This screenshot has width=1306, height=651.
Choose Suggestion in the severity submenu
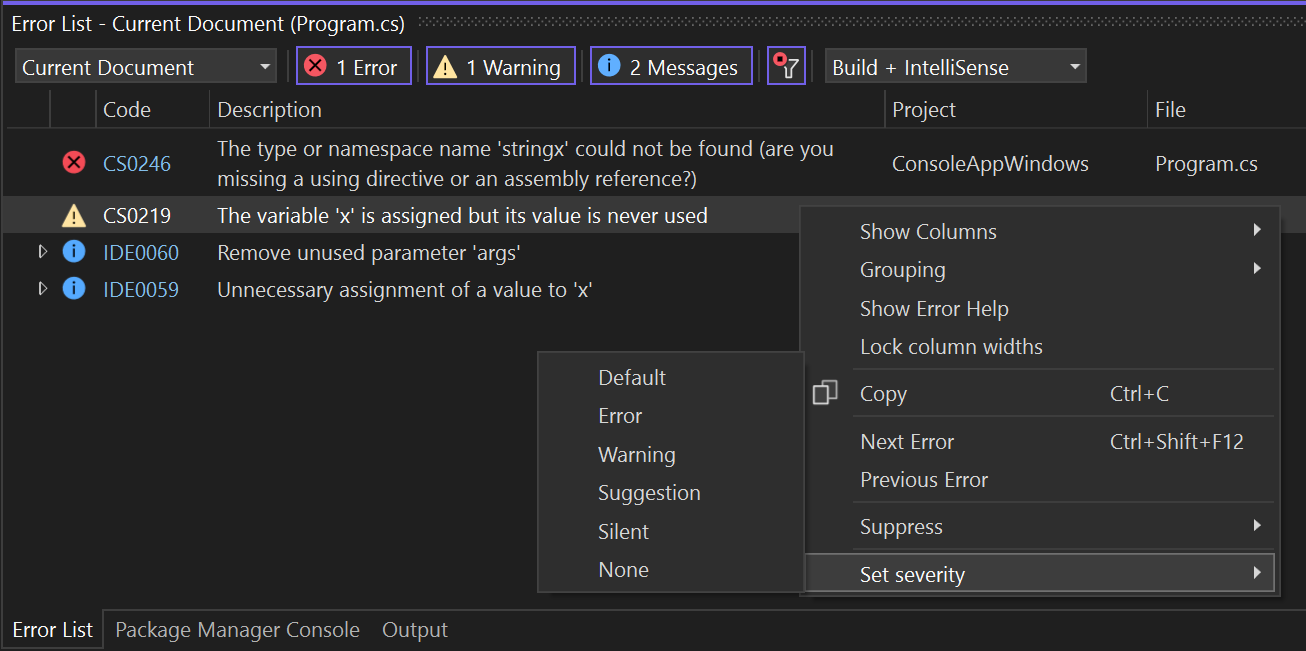649,492
